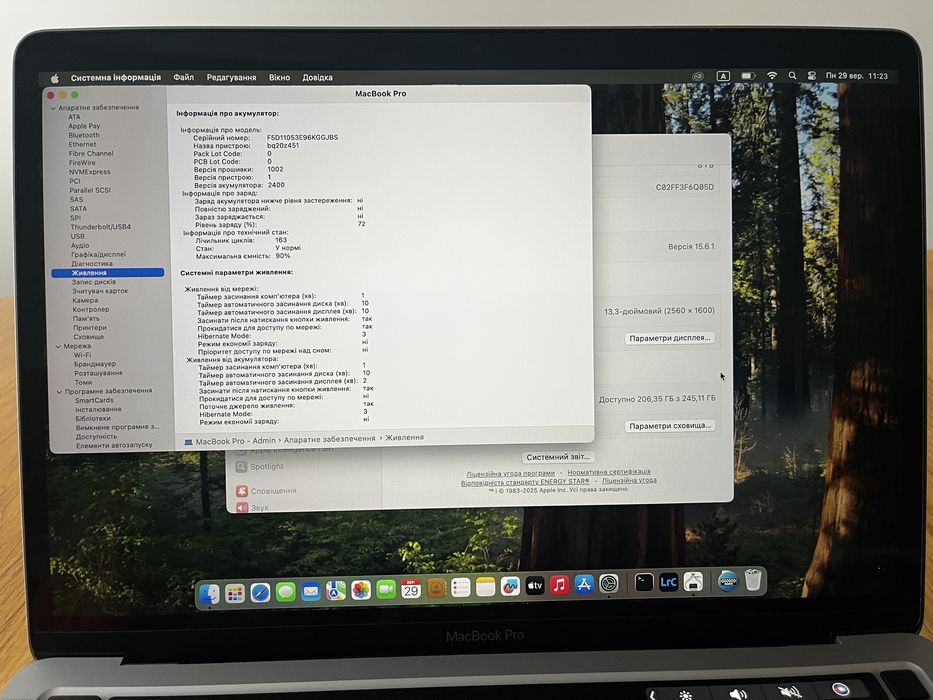Image resolution: width=933 pixels, height=700 pixels.
Task: Select Wi-Fi under Мережа
Action: click(x=83, y=355)
